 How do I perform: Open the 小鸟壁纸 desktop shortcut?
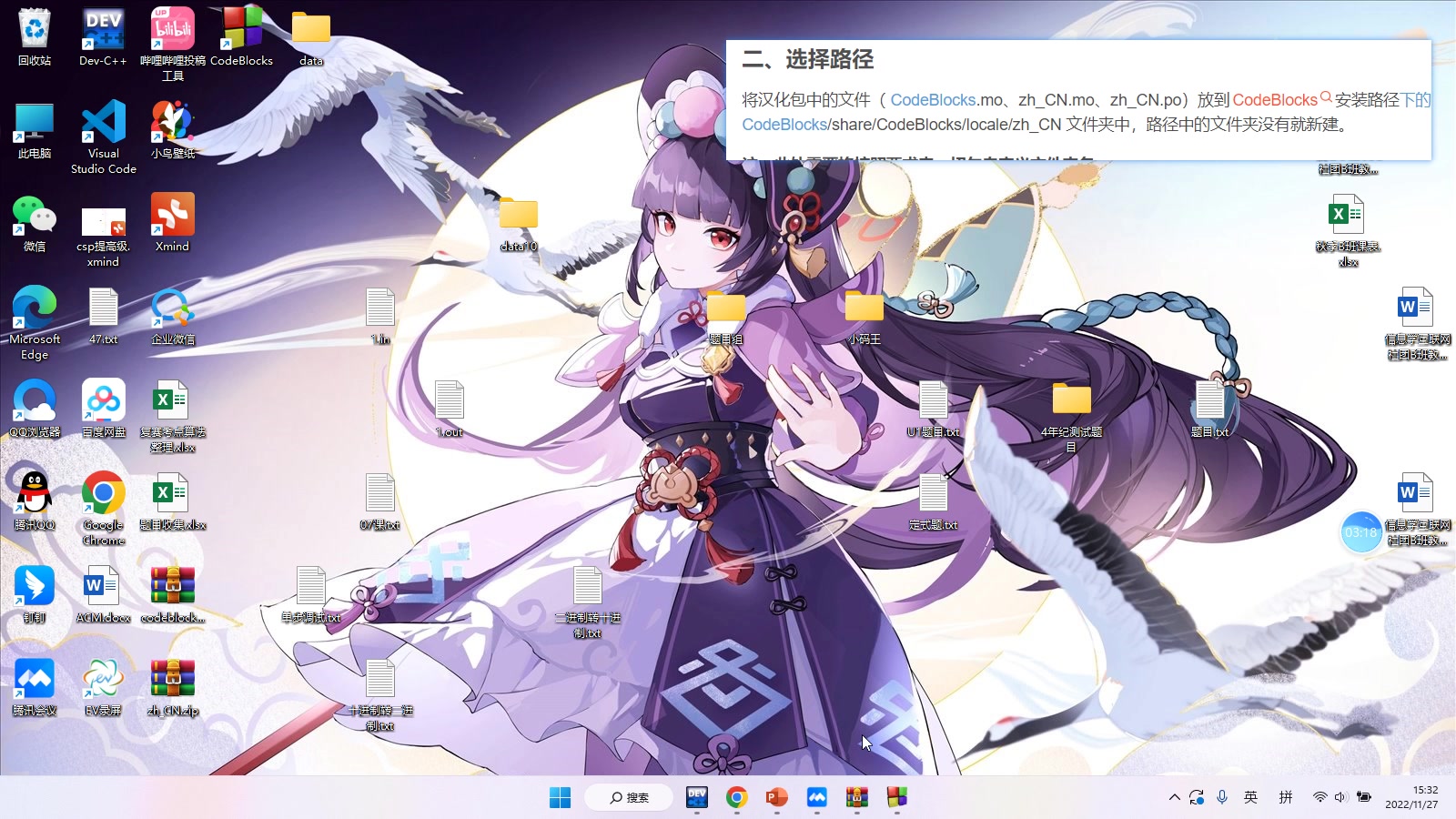173,131
